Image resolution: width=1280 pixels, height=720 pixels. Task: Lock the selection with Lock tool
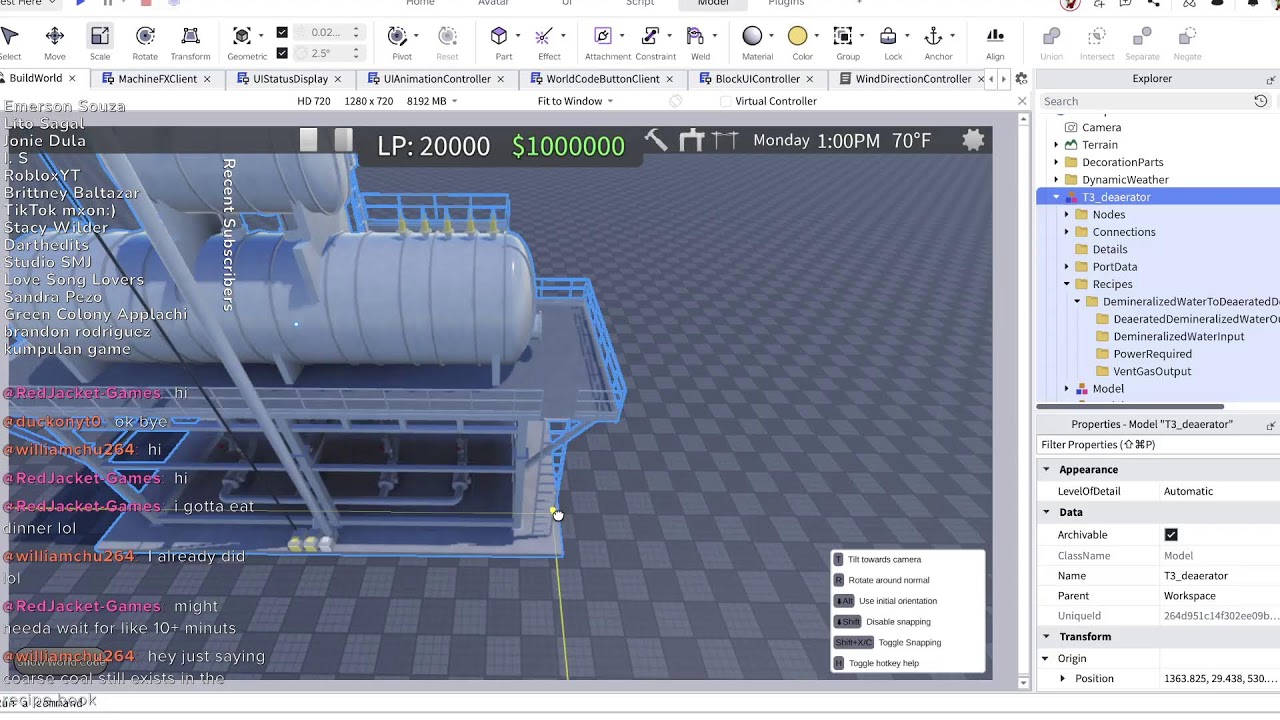(x=888, y=37)
